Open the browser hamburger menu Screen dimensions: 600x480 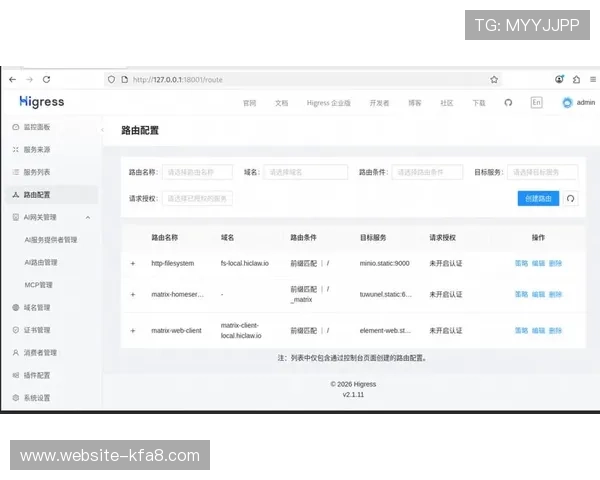coord(593,80)
